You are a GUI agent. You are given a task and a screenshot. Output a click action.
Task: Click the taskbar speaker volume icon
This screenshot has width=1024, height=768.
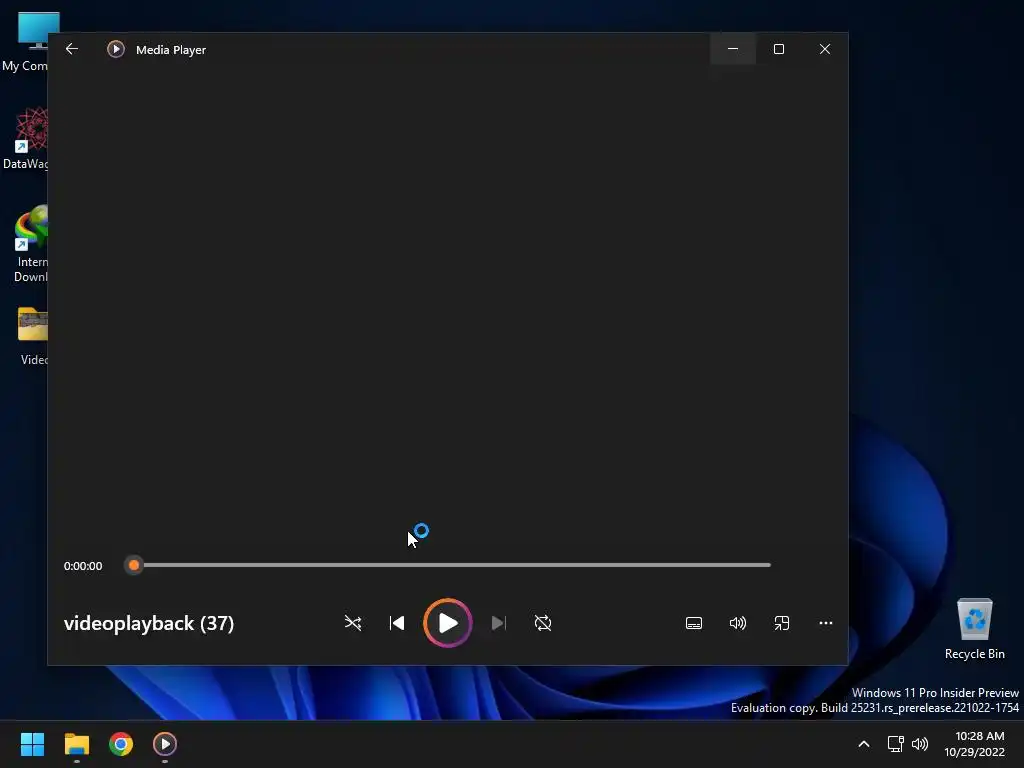pos(920,744)
